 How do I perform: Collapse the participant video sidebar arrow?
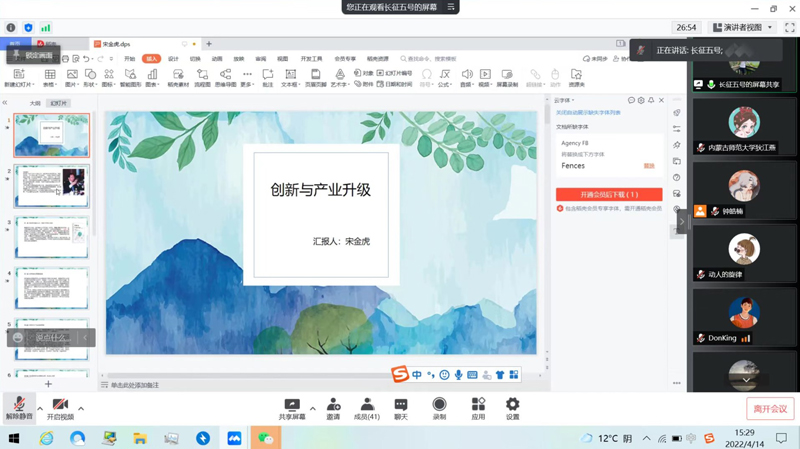682,222
